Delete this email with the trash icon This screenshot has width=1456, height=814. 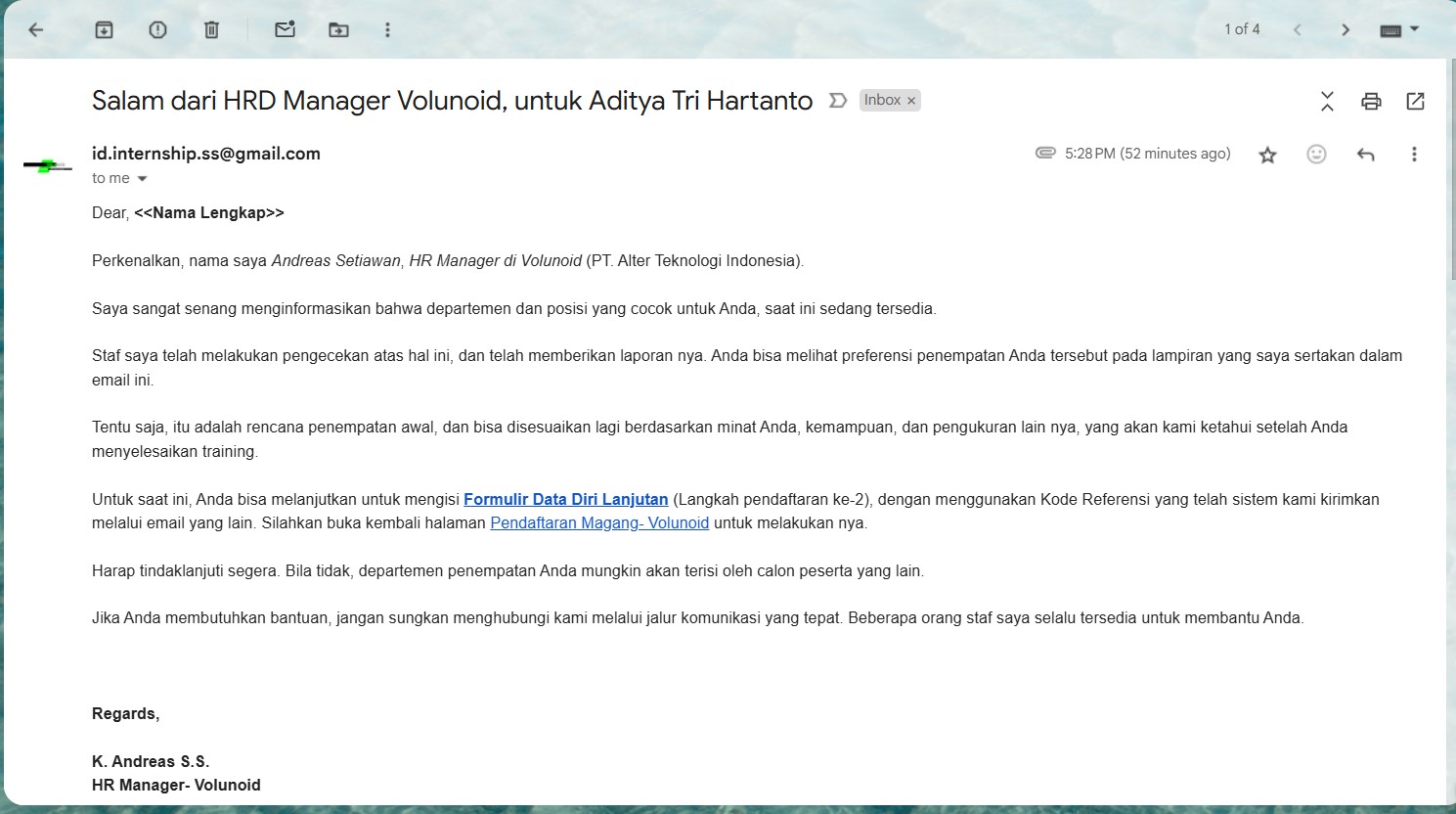click(211, 30)
